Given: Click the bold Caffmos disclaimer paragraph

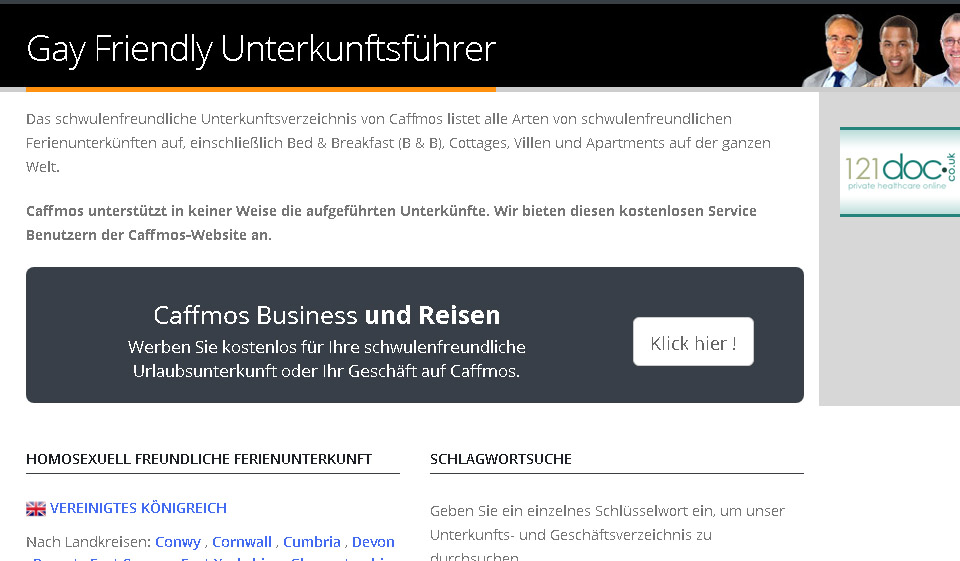Looking at the screenshot, I should point(390,223).
